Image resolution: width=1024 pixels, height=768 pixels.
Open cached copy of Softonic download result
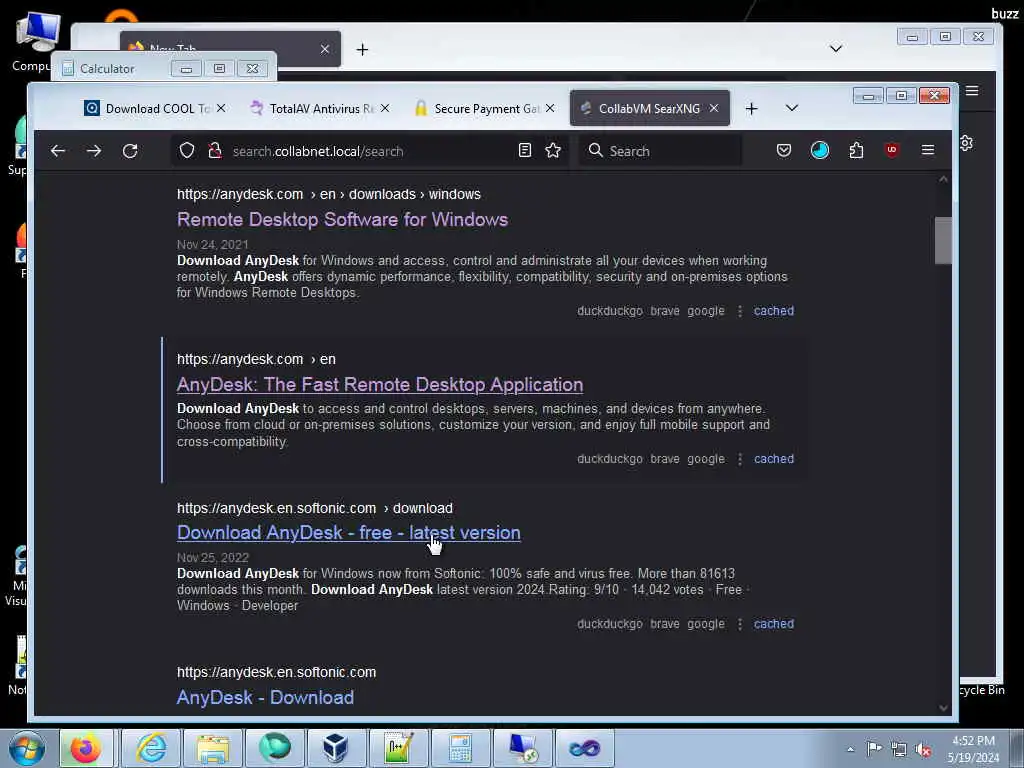coord(774,624)
